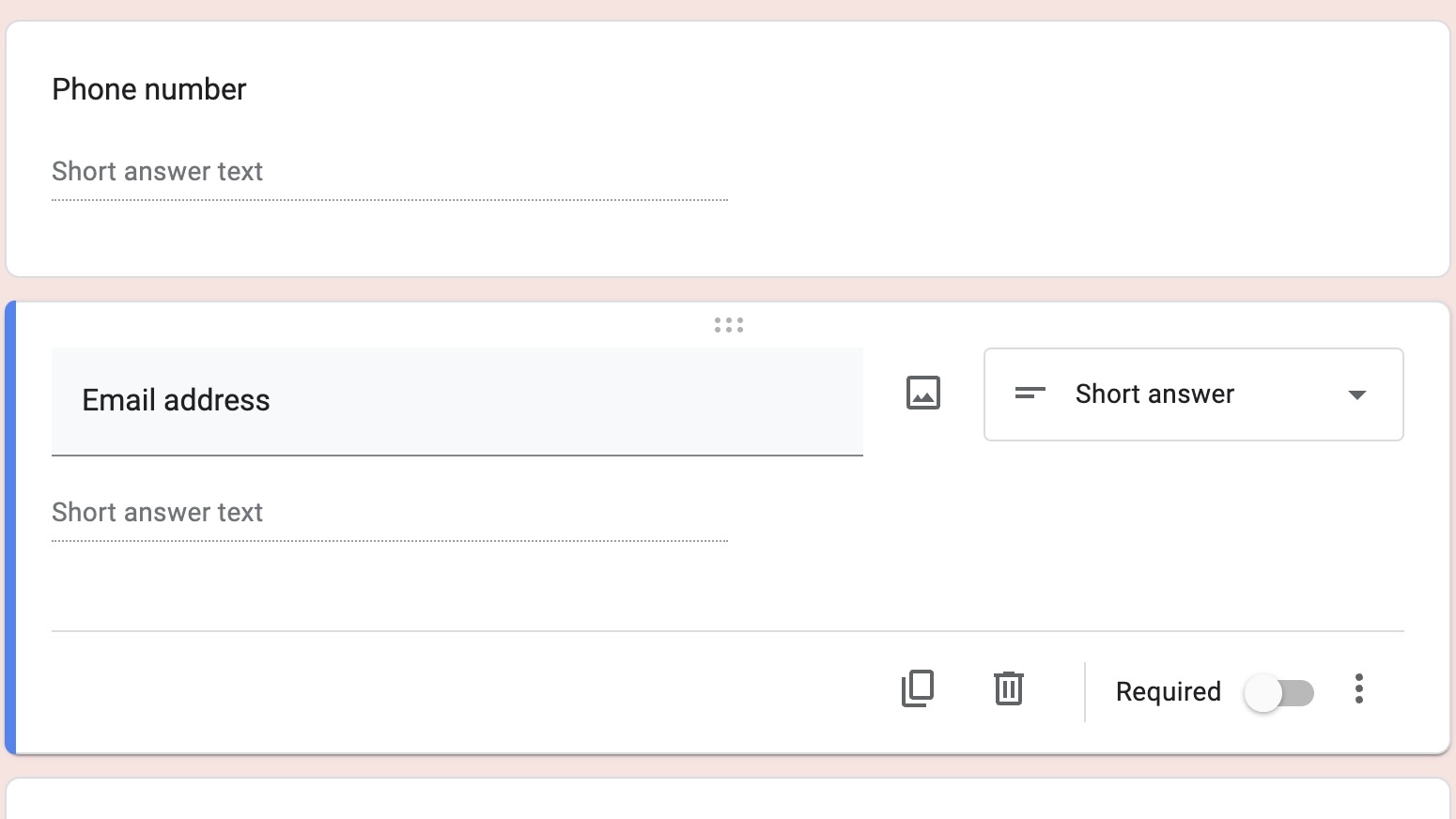The height and width of the screenshot is (819, 1456).
Task: Click the question type dropdown arrow
Action: click(x=1356, y=394)
